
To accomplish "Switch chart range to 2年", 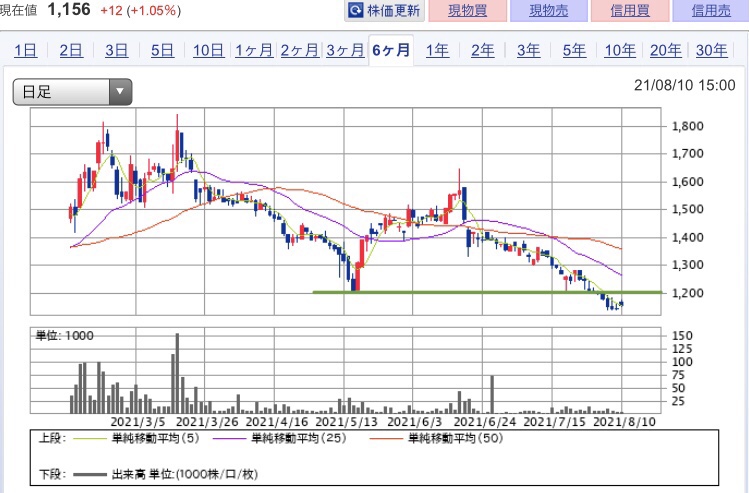I will click(x=483, y=50).
